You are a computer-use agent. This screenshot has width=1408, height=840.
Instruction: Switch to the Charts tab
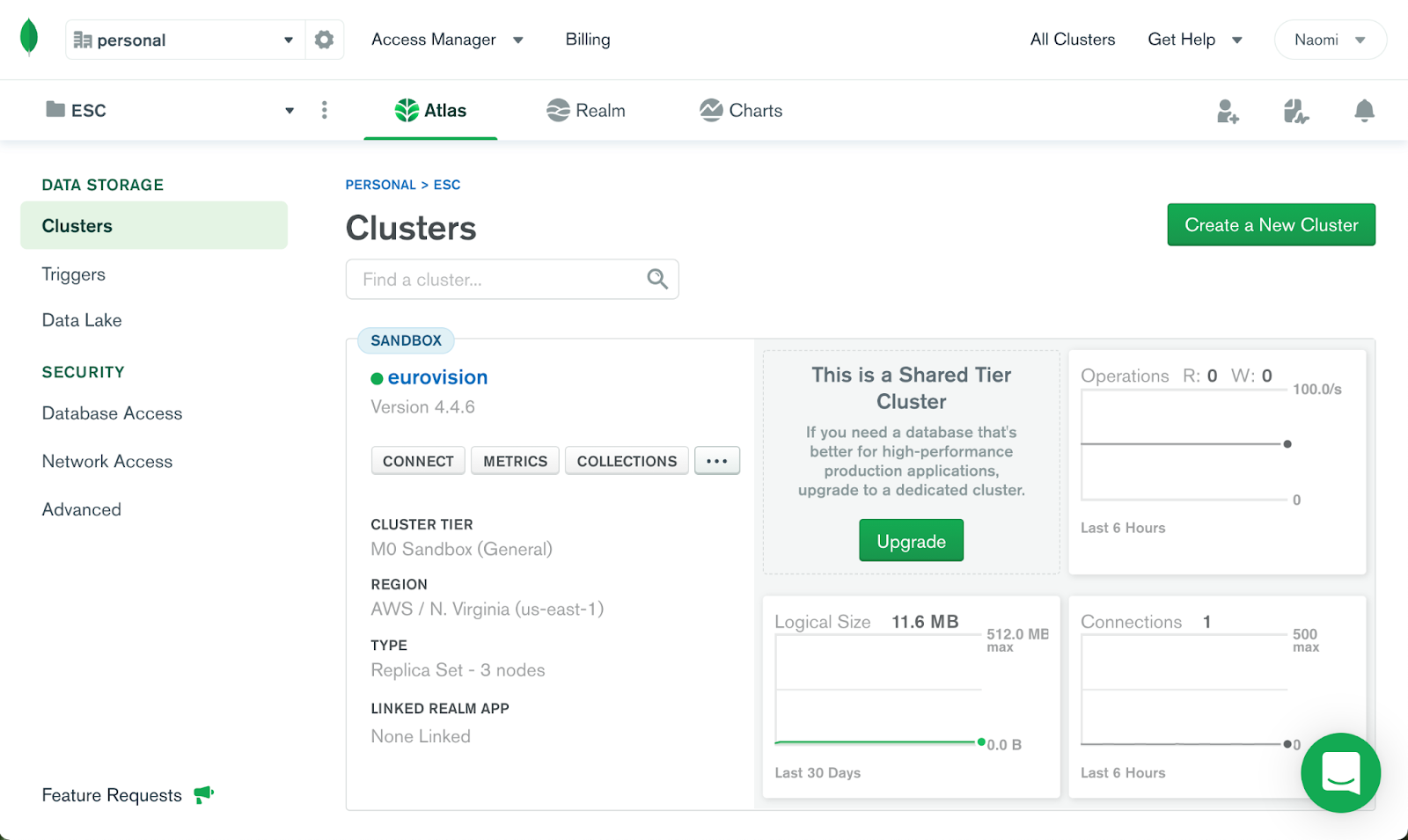tap(741, 110)
